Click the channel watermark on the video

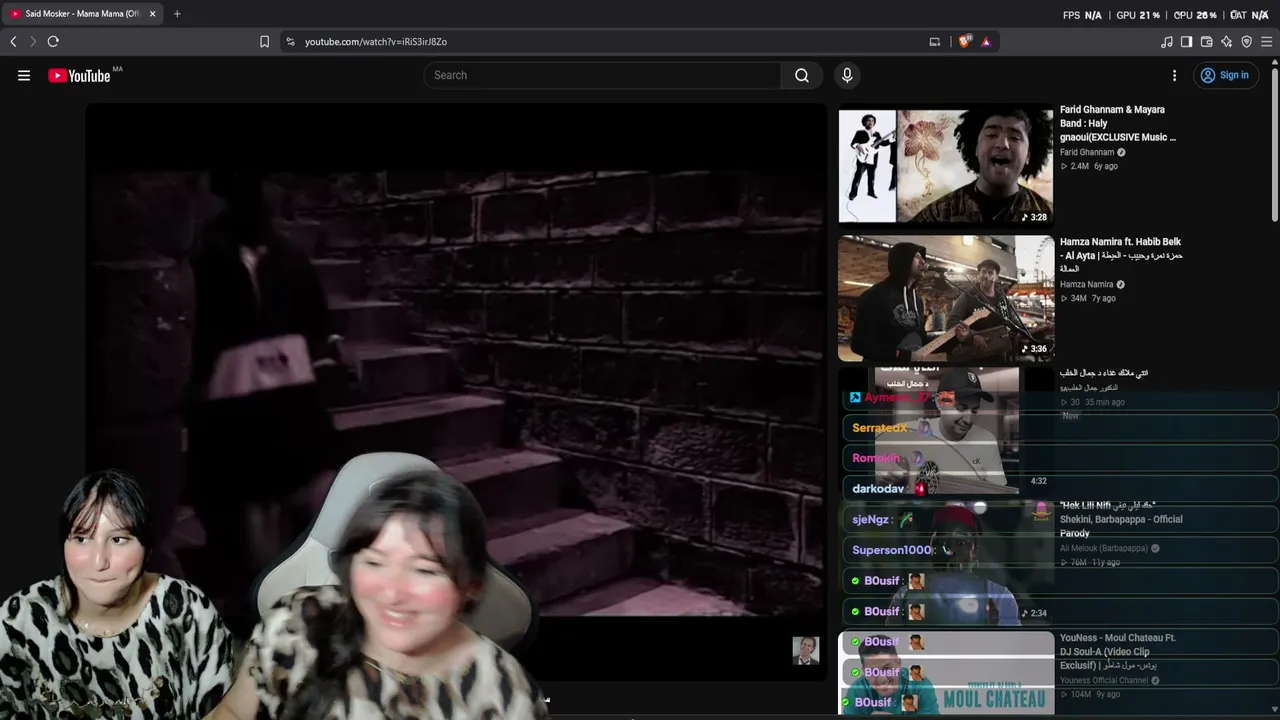point(805,650)
